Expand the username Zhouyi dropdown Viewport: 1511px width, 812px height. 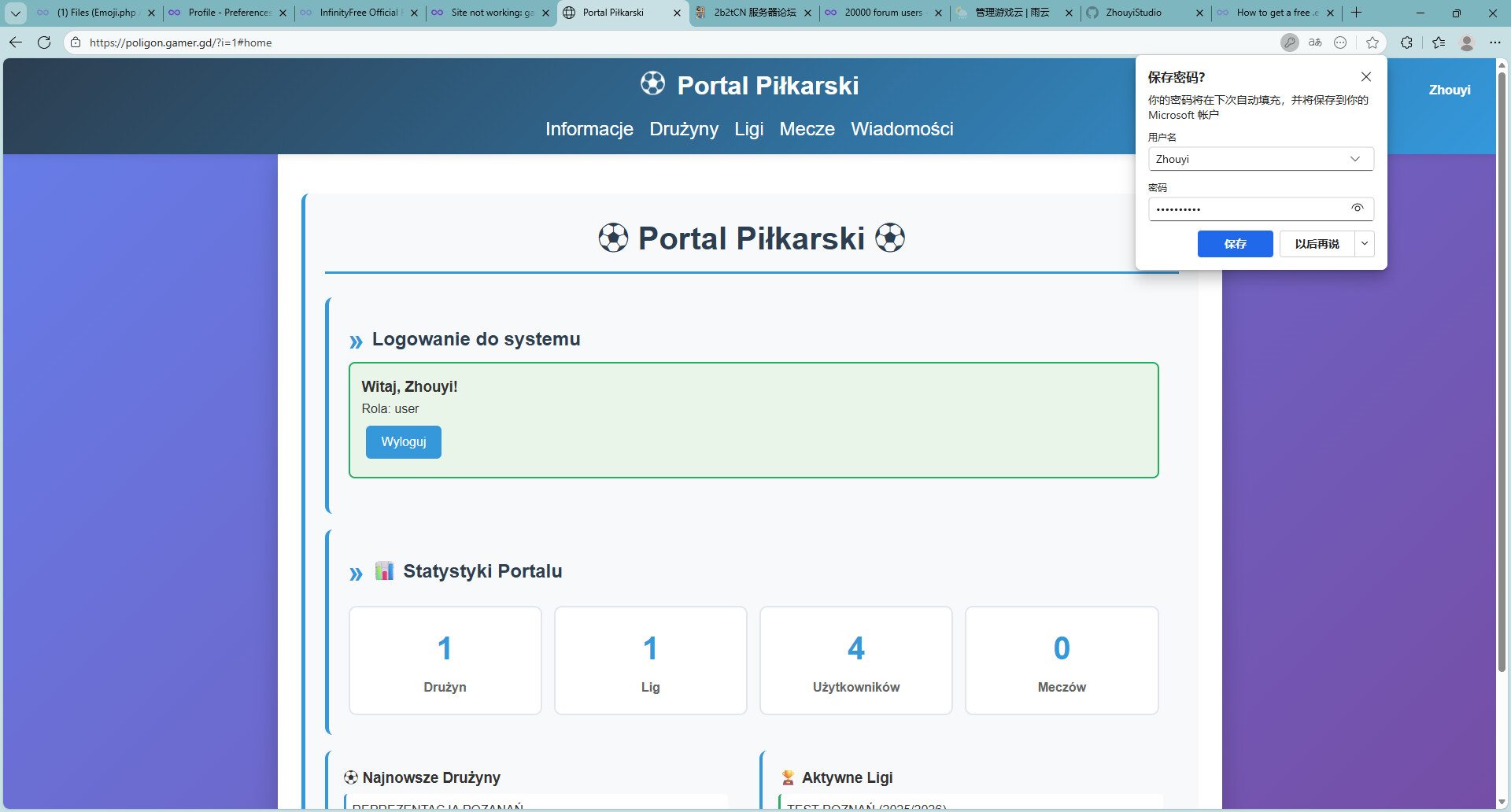pos(1355,159)
